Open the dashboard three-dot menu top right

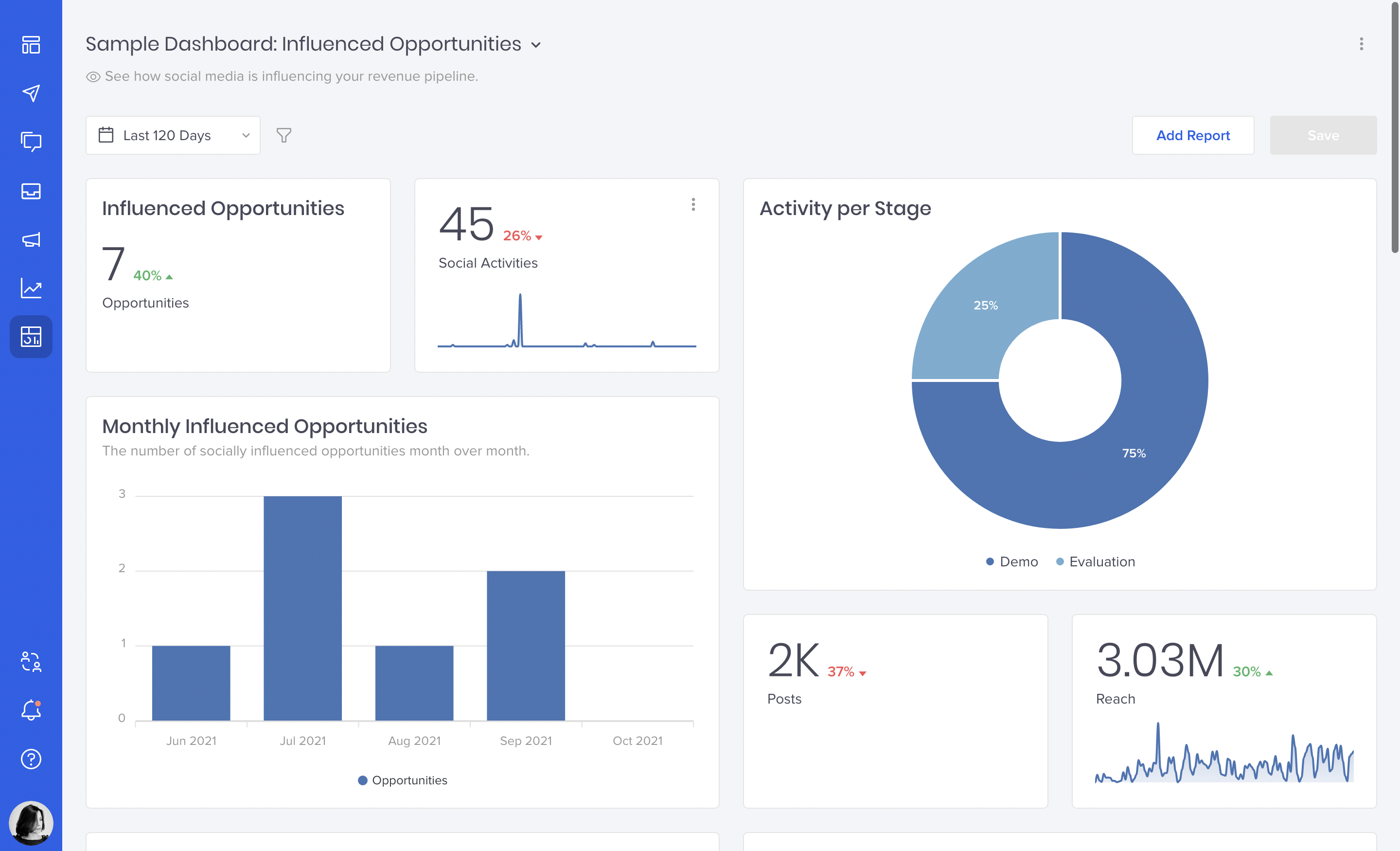click(x=1361, y=44)
